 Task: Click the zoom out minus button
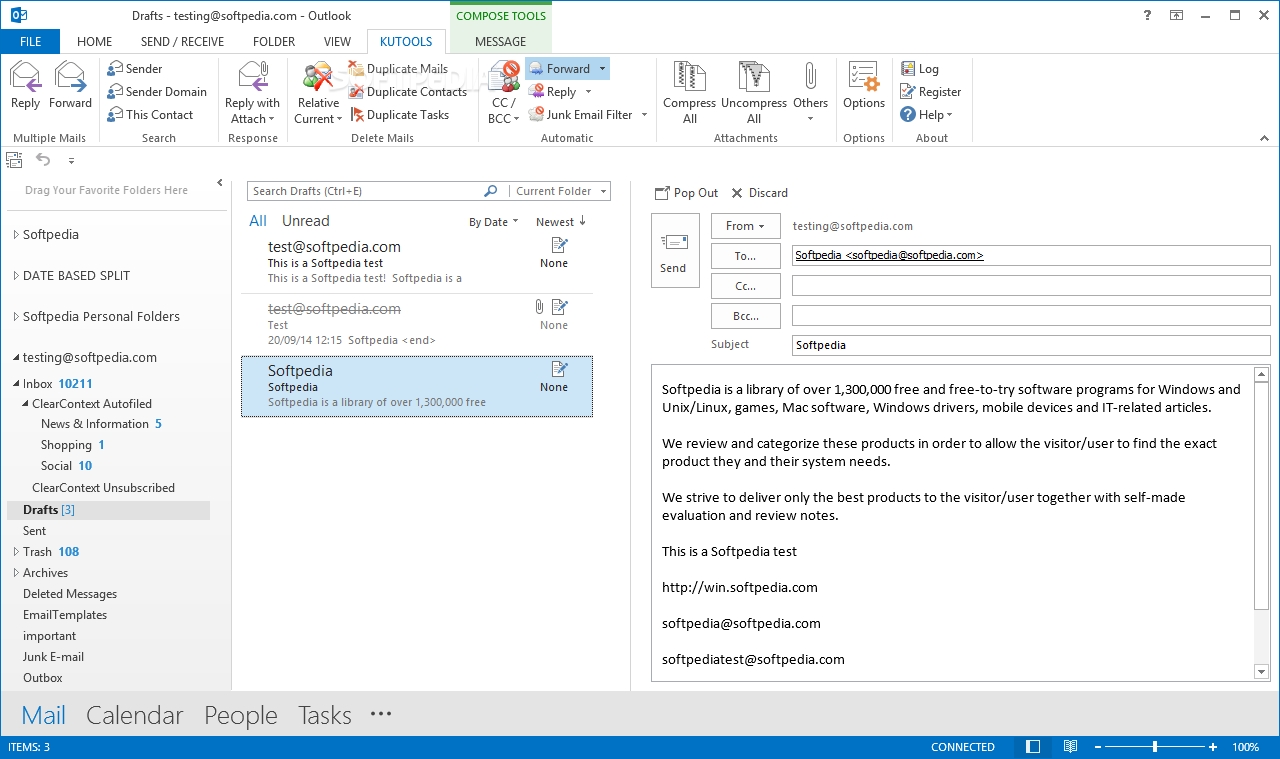point(1099,747)
